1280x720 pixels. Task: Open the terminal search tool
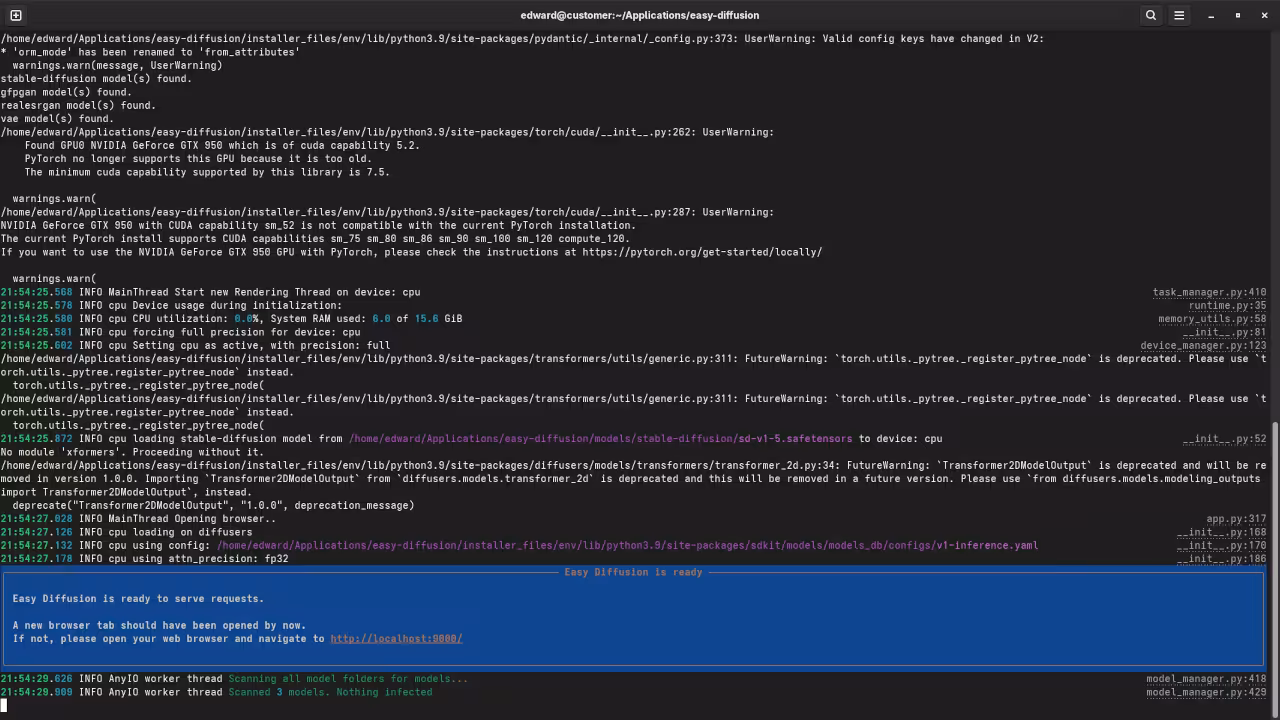[x=1151, y=15]
